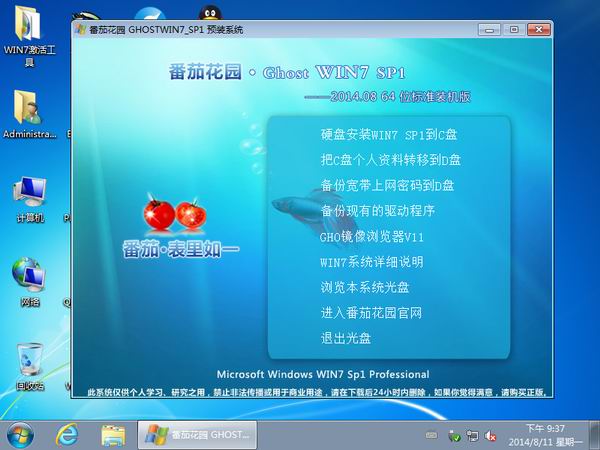Open the Administrator folder icon
Image resolution: width=600 pixels, height=450 pixels.
29,114
